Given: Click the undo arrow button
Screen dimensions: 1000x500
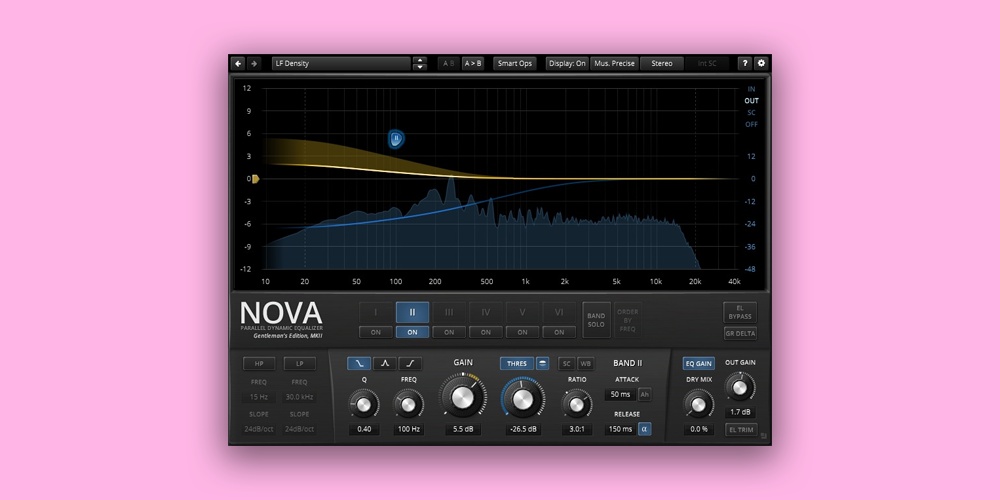Looking at the screenshot, I should [238, 63].
